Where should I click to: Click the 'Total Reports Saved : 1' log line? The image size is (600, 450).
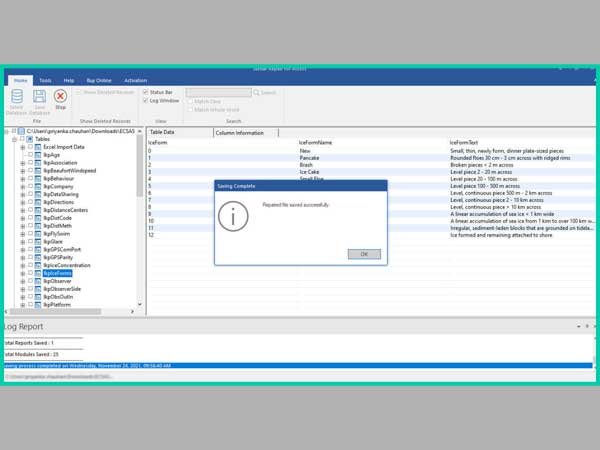coord(29,343)
